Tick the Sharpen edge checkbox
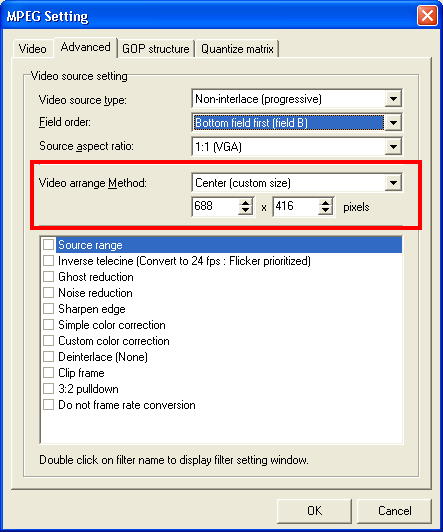The height and width of the screenshot is (532, 443). click(49, 309)
